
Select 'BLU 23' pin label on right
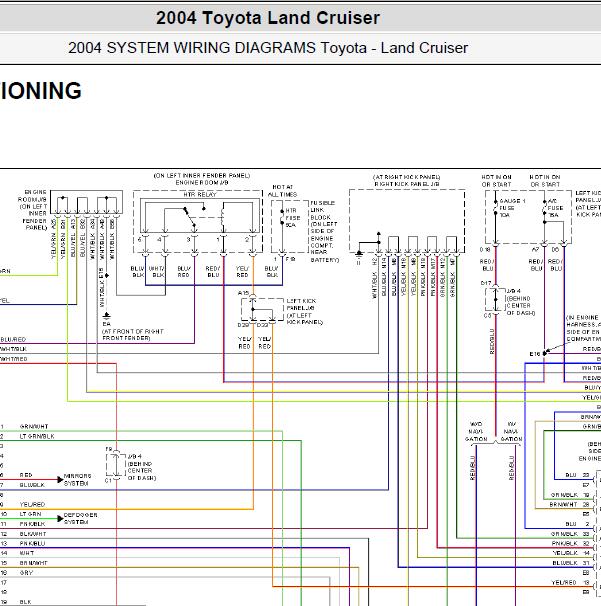577,475
